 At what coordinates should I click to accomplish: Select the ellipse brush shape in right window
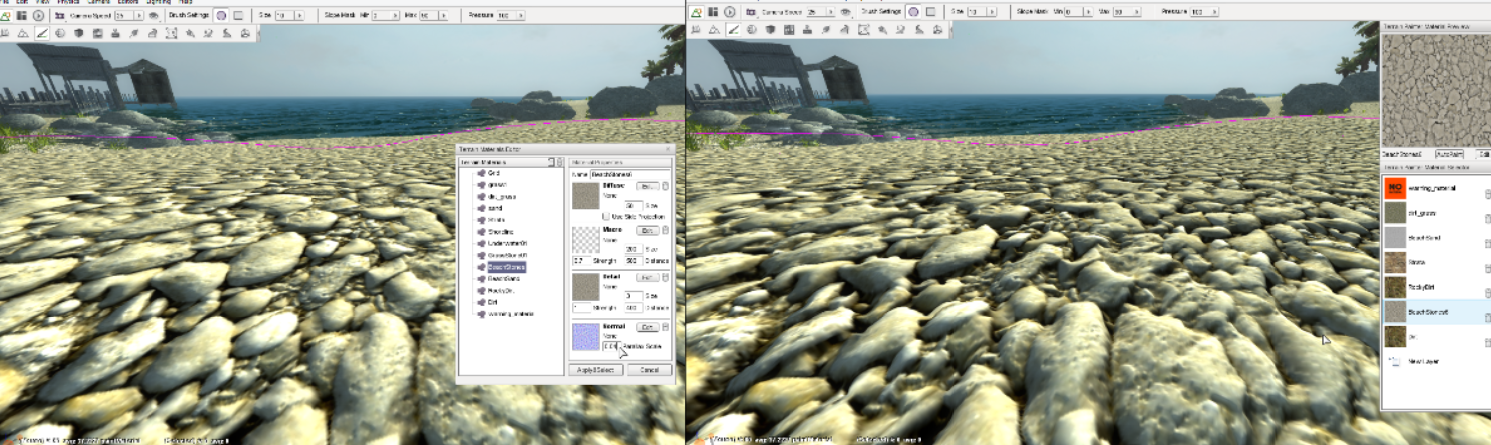click(913, 12)
